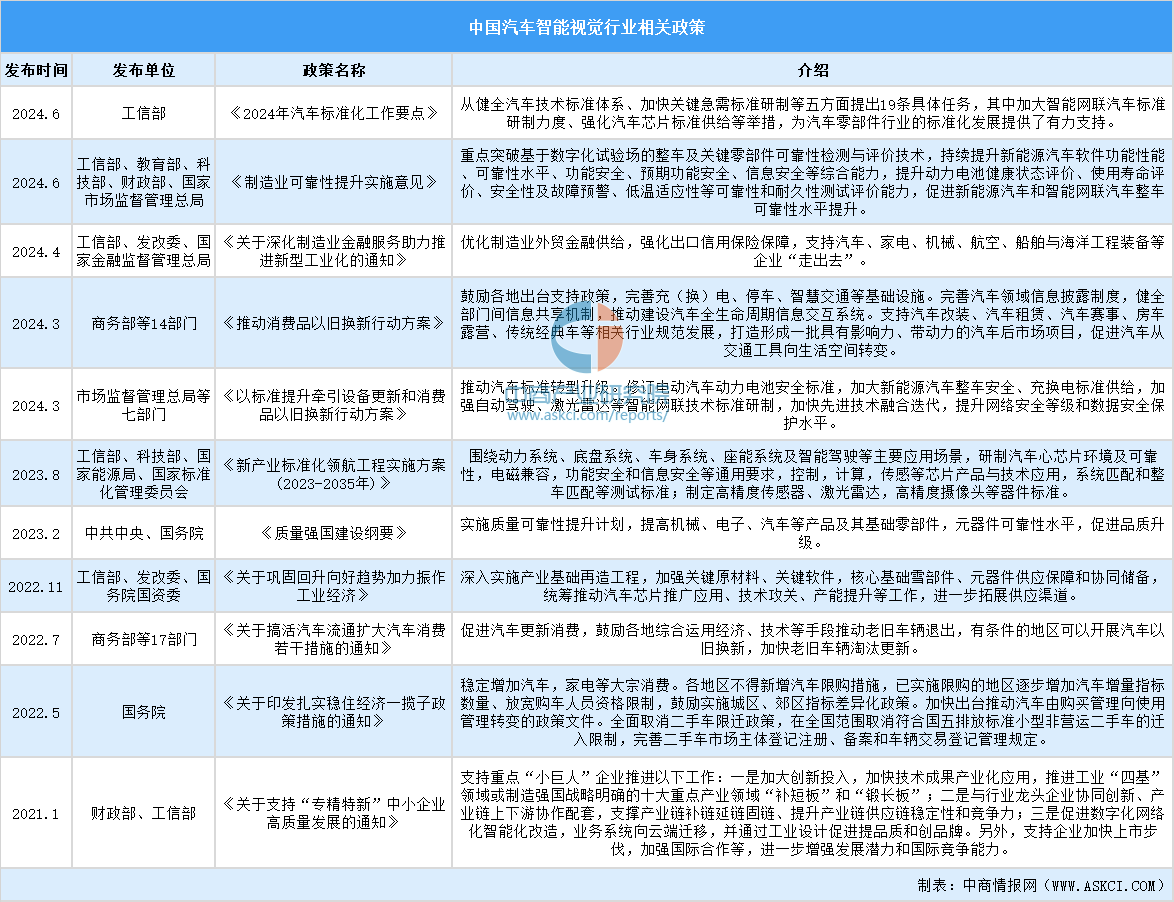Select issuer cell 工信部、发改委、国家金融监督管理总局
Image resolution: width=1174 pixels, height=902 pixels.
tap(144, 252)
